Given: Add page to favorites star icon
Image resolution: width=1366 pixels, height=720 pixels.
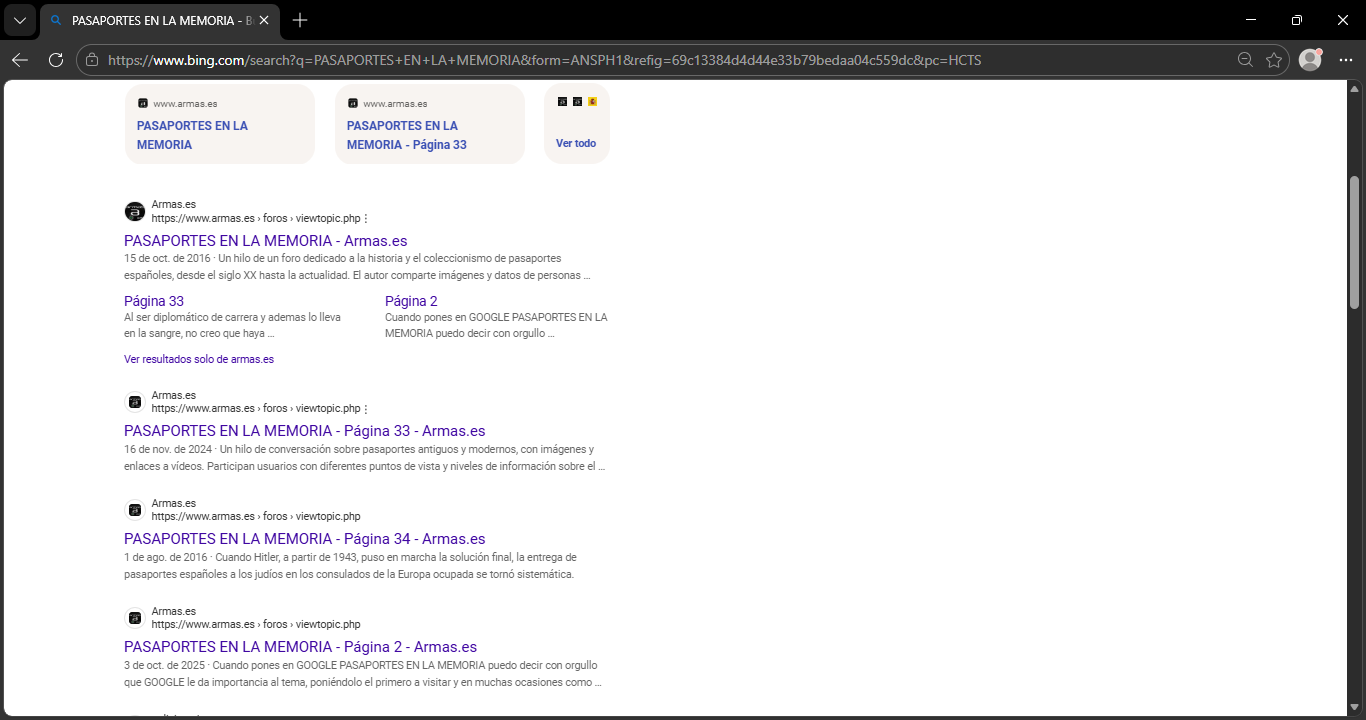Looking at the screenshot, I should (x=1273, y=60).
